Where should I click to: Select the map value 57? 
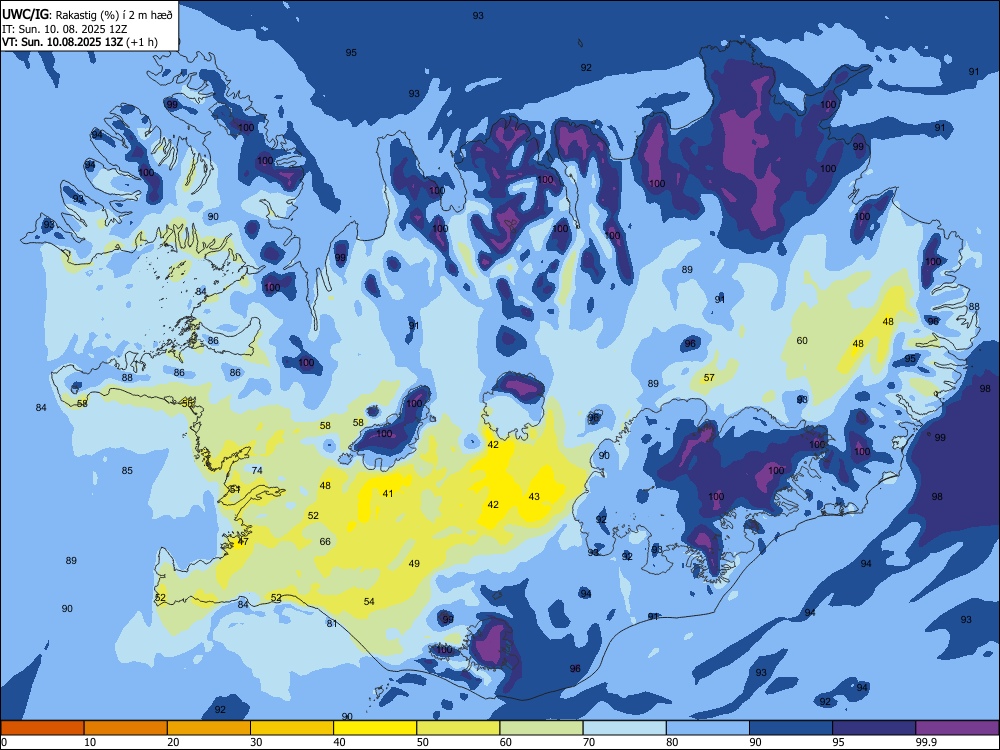(709, 378)
